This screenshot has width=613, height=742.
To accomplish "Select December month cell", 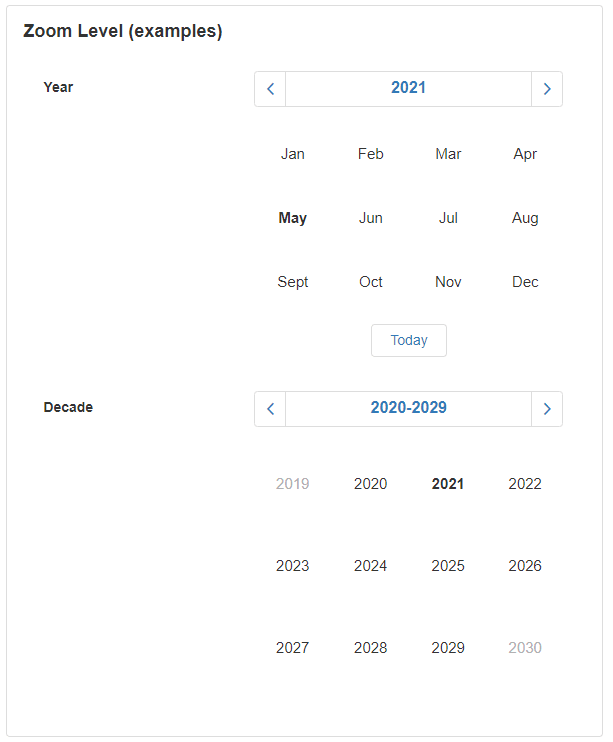I will tap(525, 282).
